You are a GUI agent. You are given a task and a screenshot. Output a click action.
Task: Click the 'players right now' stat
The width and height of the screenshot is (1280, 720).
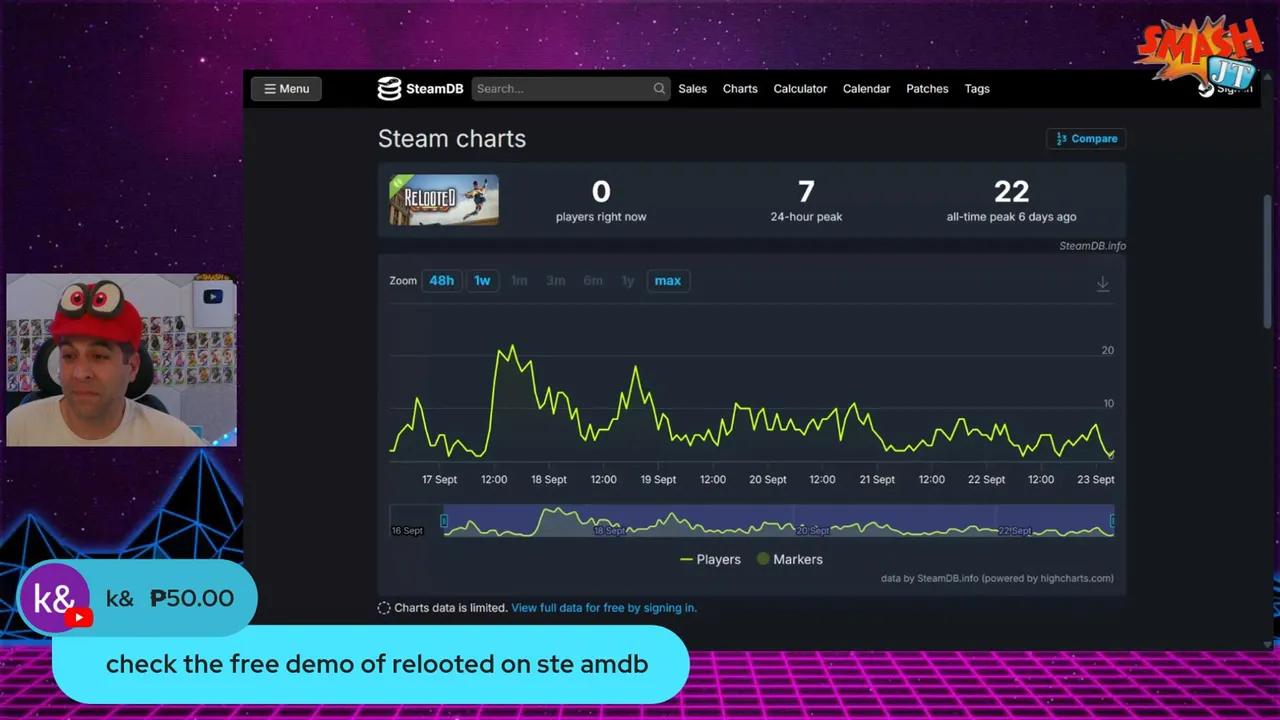(x=601, y=200)
